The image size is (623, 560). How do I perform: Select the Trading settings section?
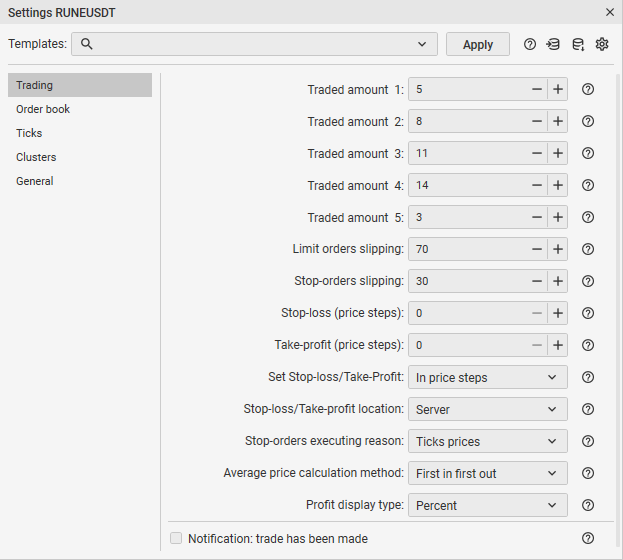(x=80, y=85)
